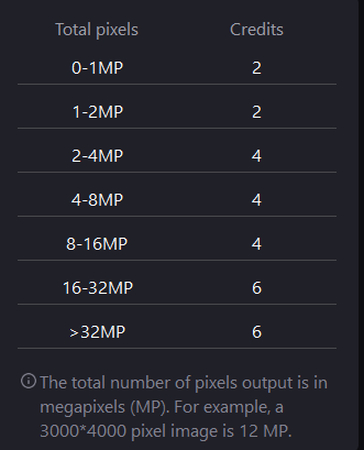Click the credit value for 0-1MP
This screenshot has width=364, height=450.
point(257,68)
